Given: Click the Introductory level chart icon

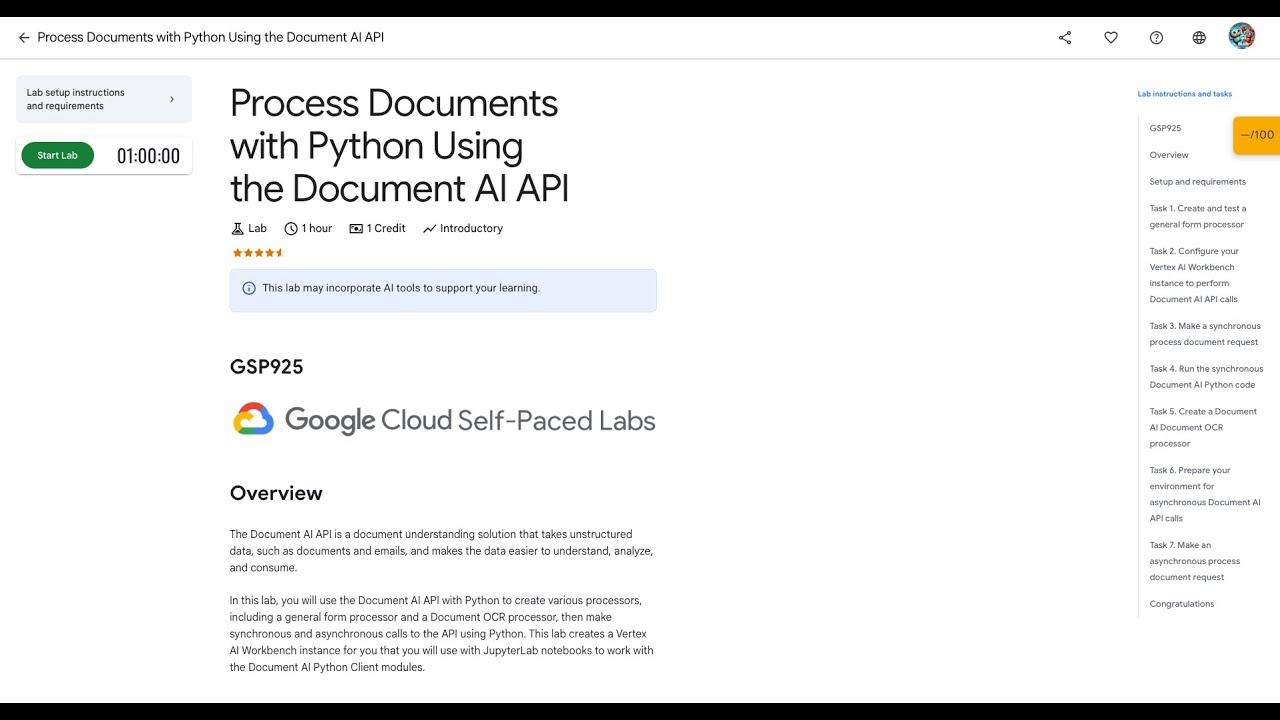Looking at the screenshot, I should [x=429, y=228].
